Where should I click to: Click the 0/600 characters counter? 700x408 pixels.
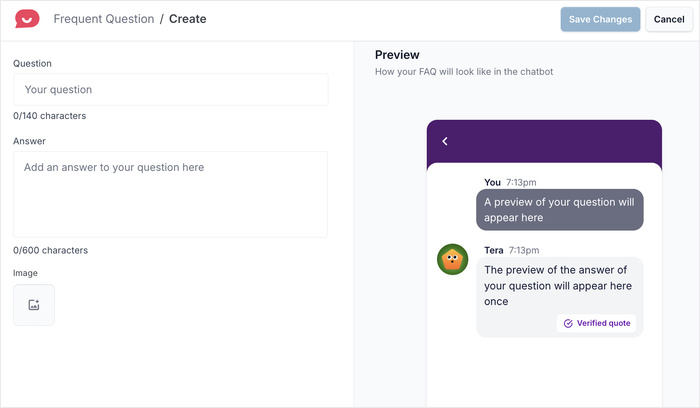(x=50, y=250)
